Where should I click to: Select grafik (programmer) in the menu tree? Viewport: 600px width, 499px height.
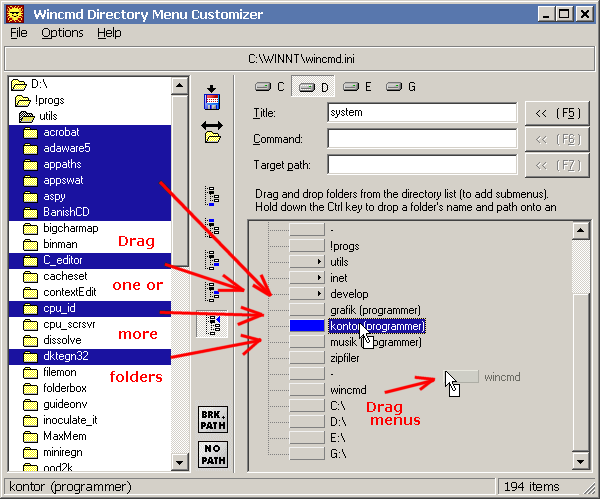(375, 310)
